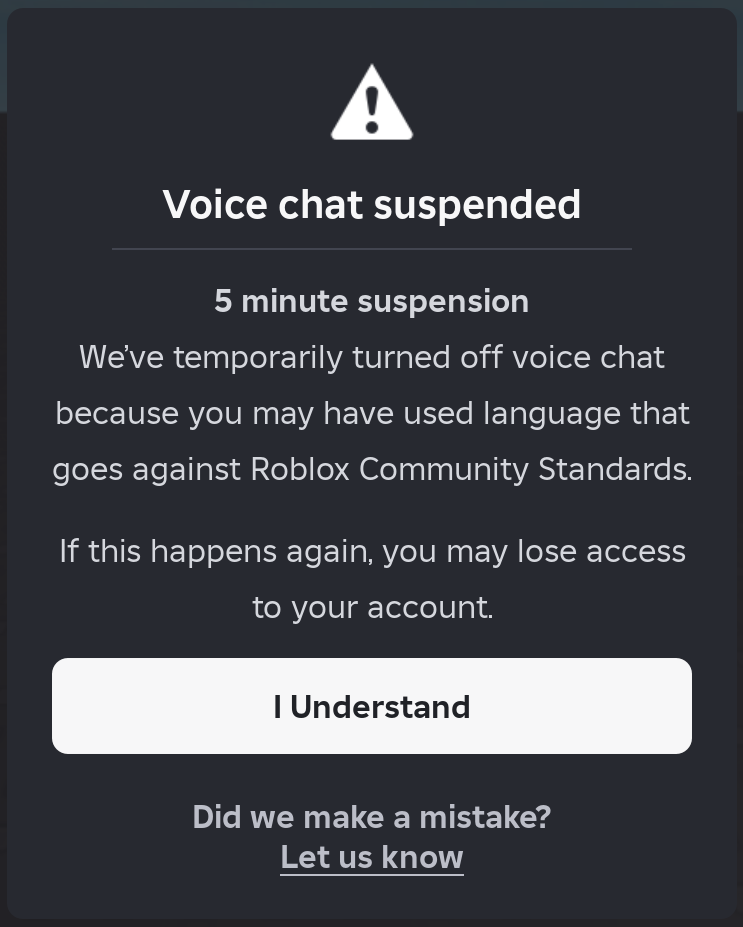This screenshot has height=927, width=743.
Task: Click the Voice chat suspended heading
Action: tap(372, 205)
